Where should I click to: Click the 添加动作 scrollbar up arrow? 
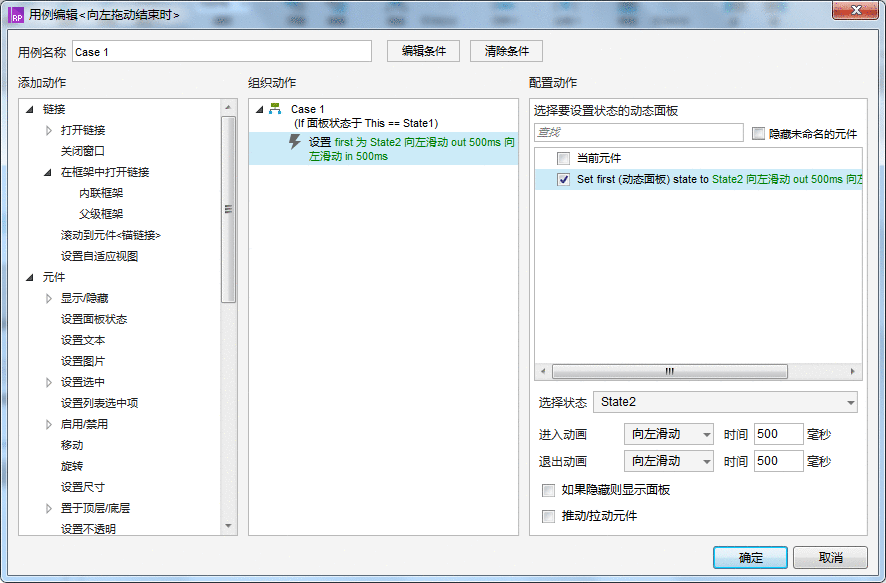(x=228, y=107)
